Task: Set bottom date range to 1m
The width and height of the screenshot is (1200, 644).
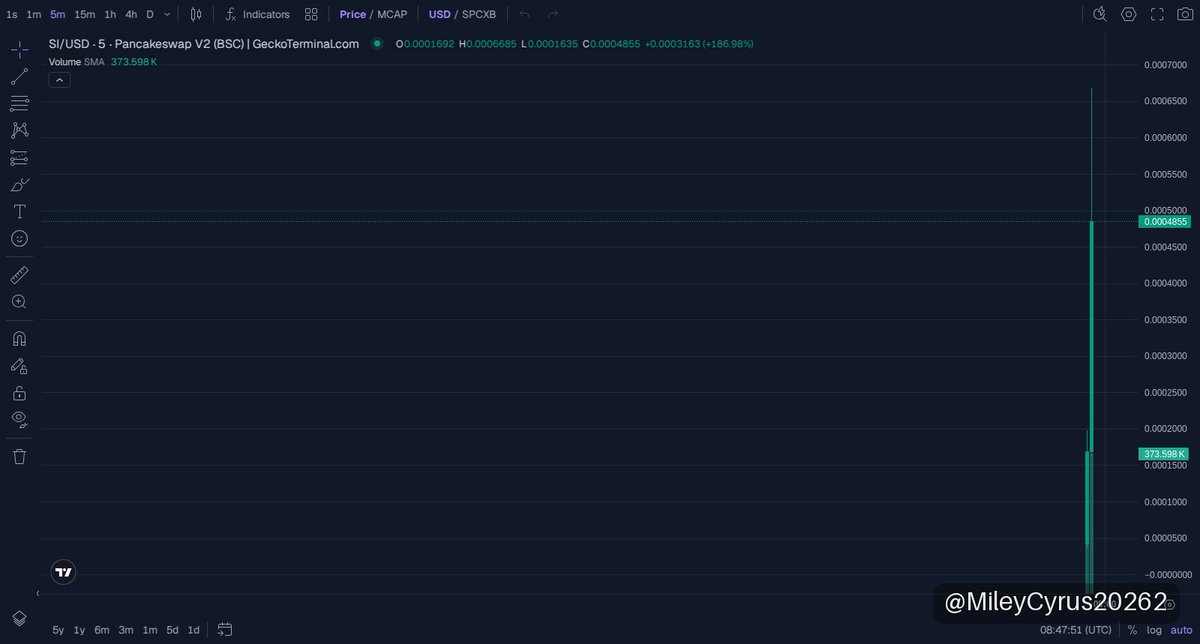Action: click(150, 630)
